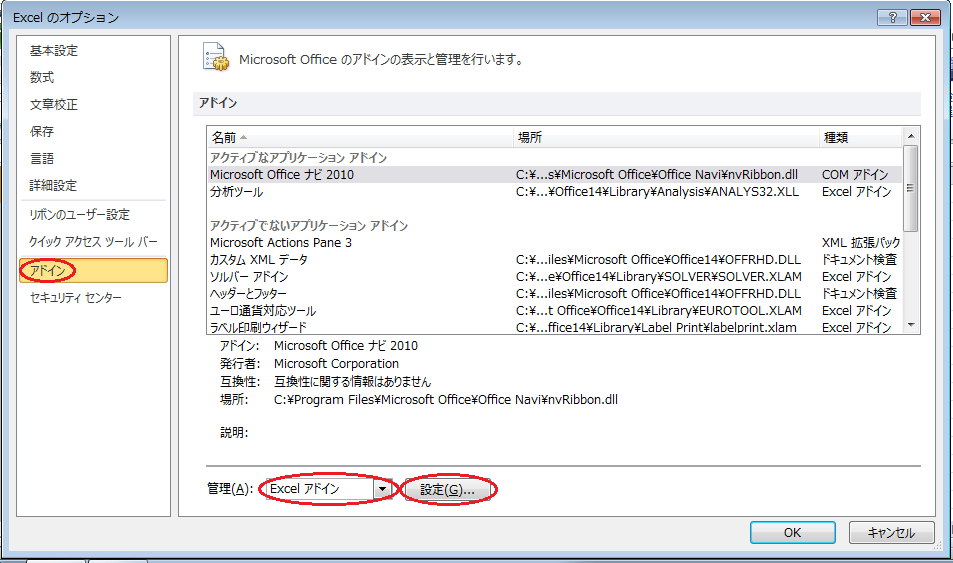Open クイック アクセス ツール バー settings
The image size is (953, 563).
(x=93, y=242)
